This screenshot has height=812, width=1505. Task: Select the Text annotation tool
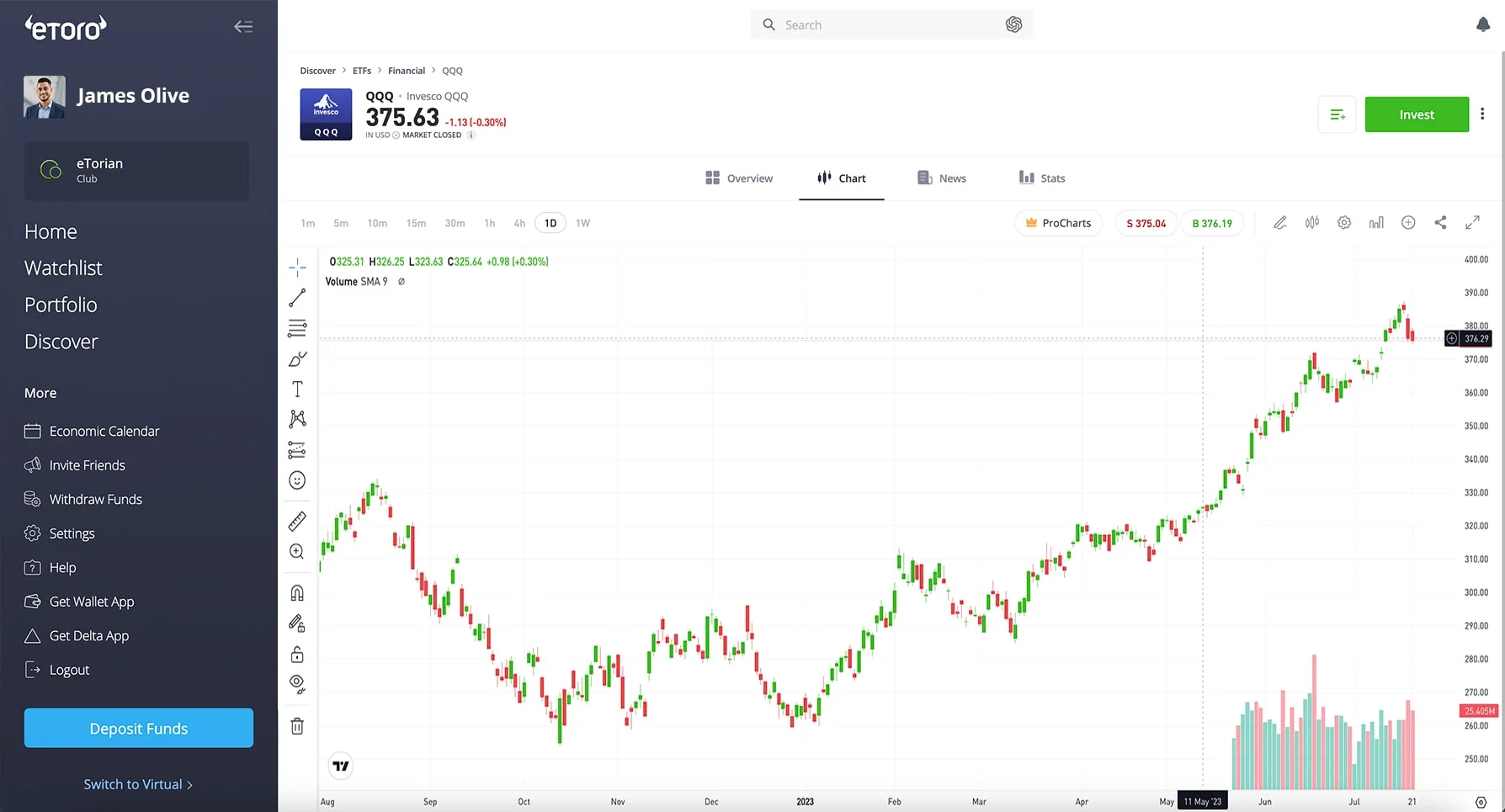[296, 389]
